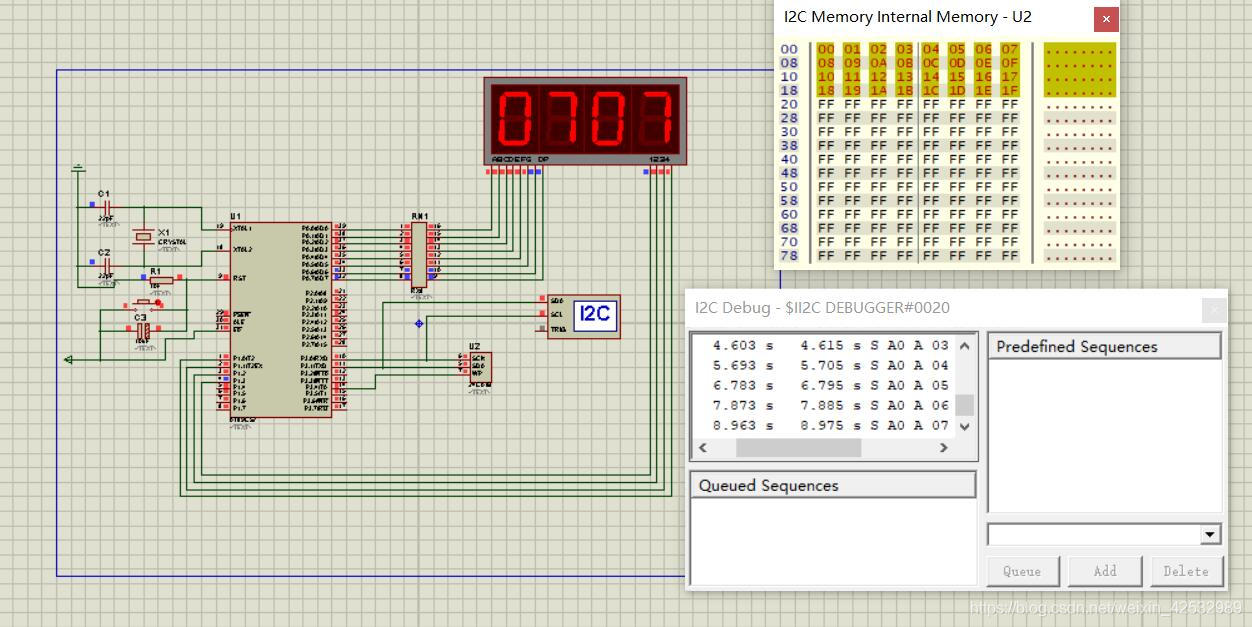1252x627 pixels.
Task: Click resistor R1 in the schematic
Action: click(x=160, y=281)
